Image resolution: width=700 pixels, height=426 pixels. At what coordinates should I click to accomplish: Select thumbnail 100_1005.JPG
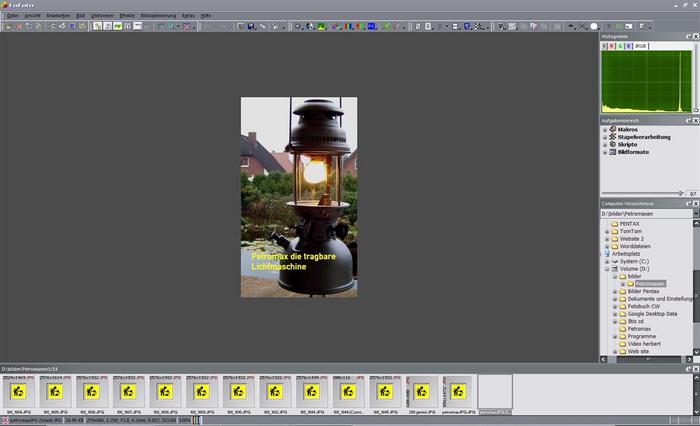55,395
